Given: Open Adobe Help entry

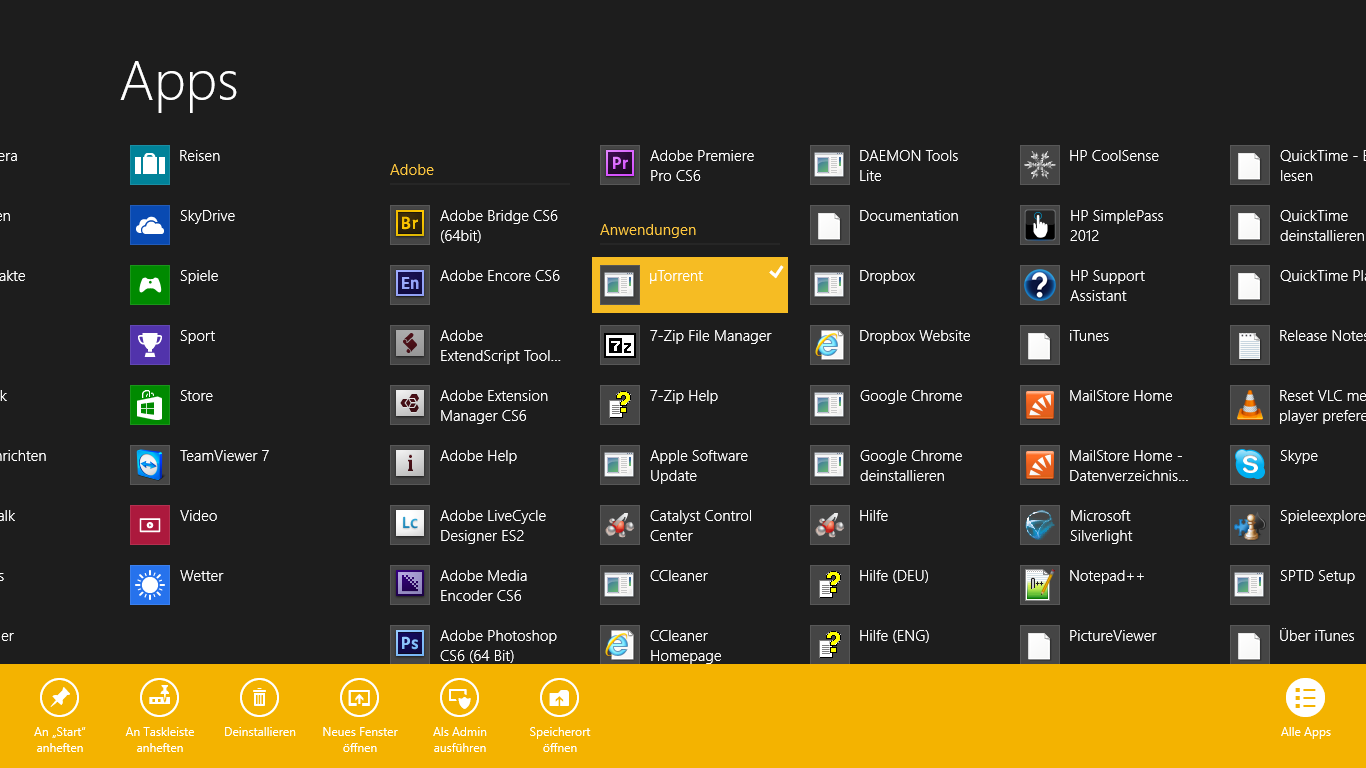Looking at the screenshot, I should 480,465.
